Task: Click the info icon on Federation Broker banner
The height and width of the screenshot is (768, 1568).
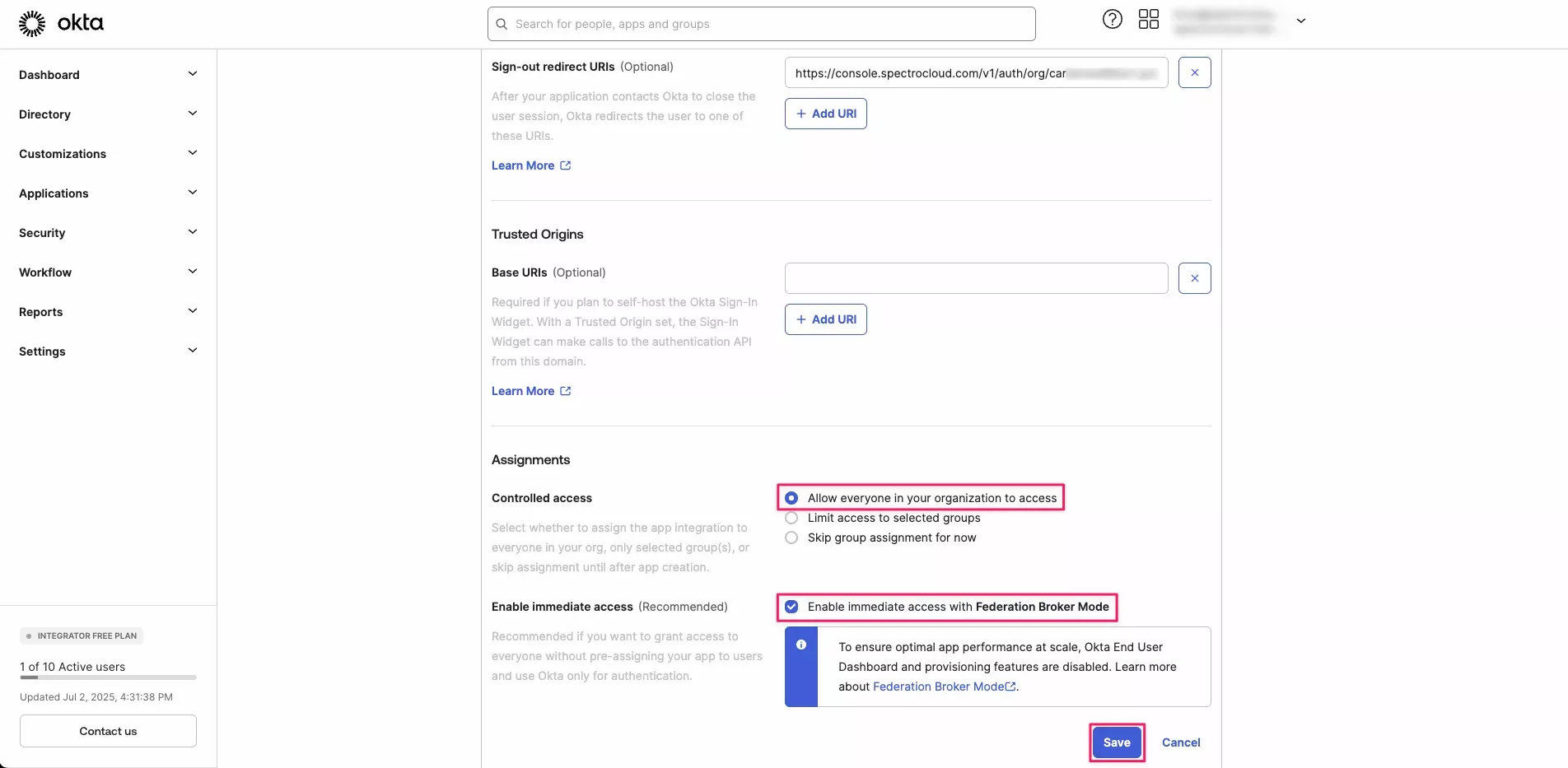Action: pos(800,645)
